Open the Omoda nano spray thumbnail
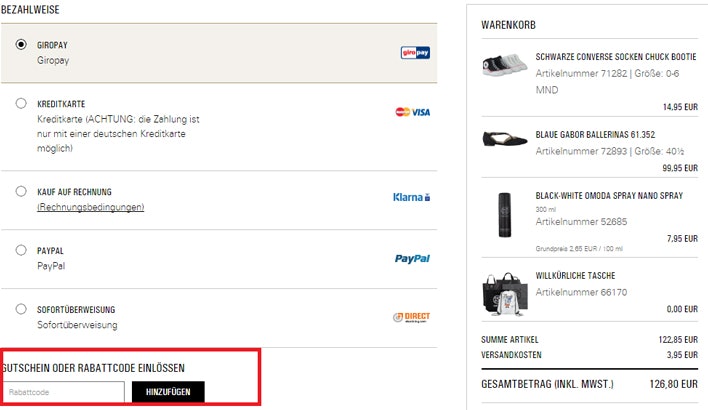Viewport: 708px width, 410px height. 504,215
